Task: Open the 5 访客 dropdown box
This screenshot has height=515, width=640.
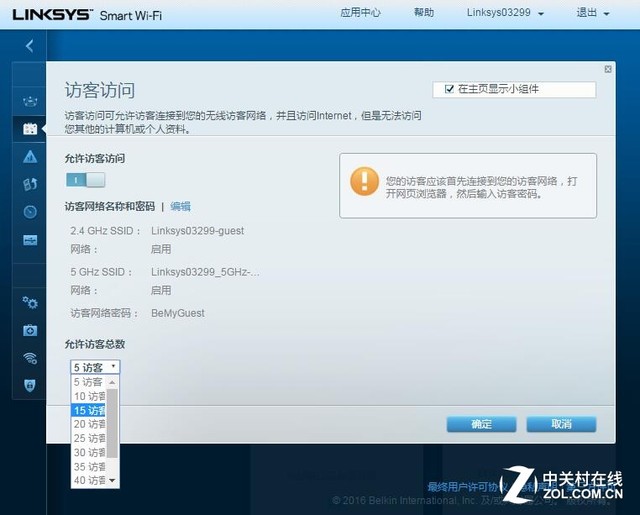Action: pos(95,367)
